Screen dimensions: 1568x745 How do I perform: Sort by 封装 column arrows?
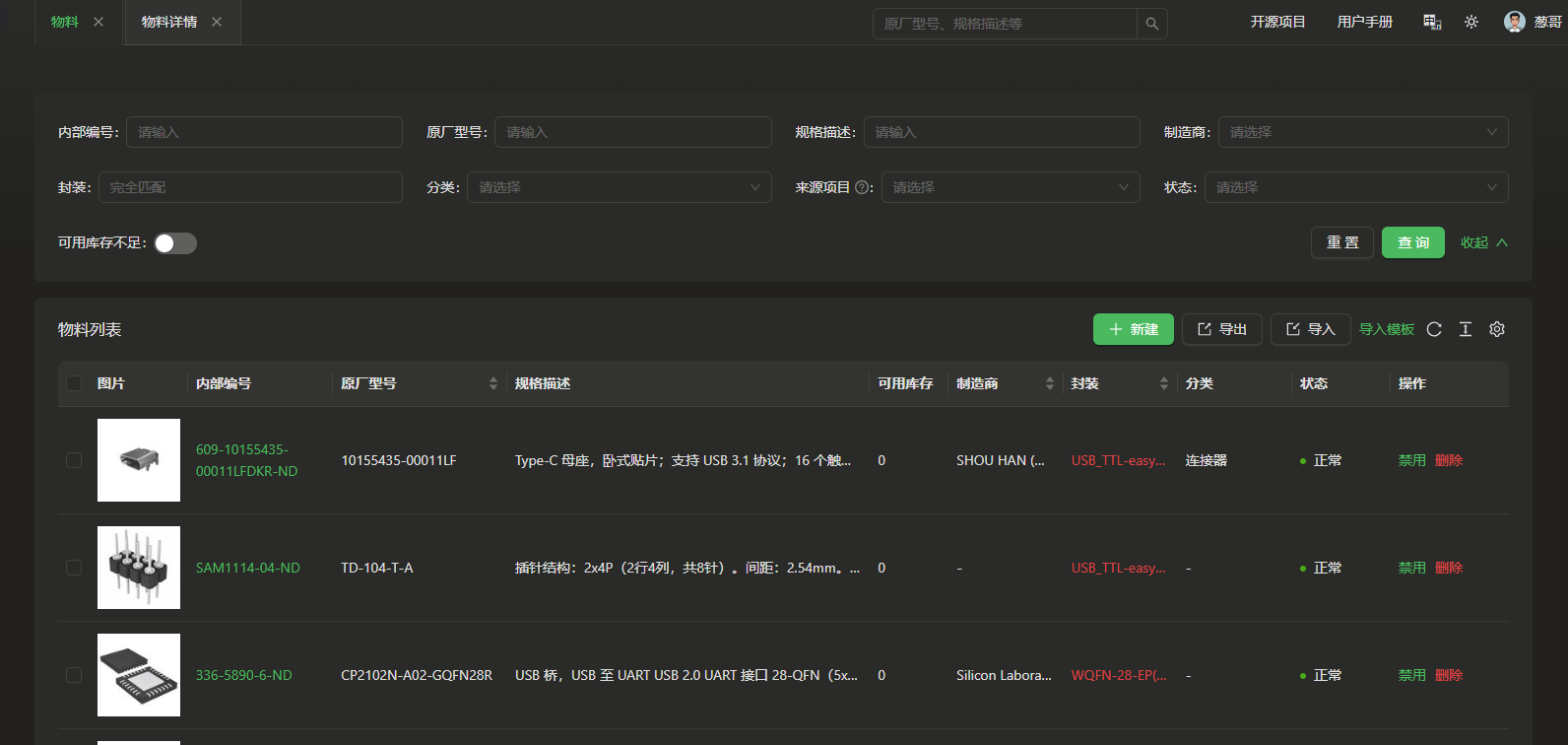[x=1164, y=383]
